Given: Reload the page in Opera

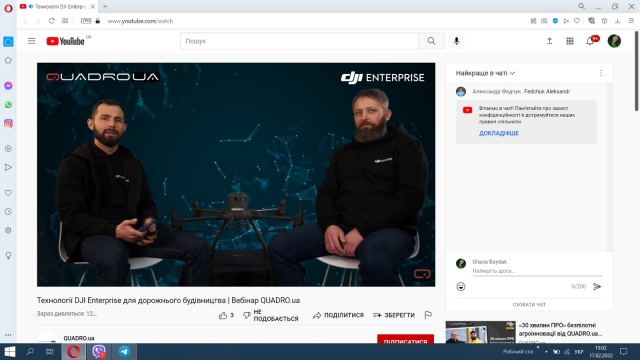Looking at the screenshot, I should pyautogui.click(x=51, y=21).
